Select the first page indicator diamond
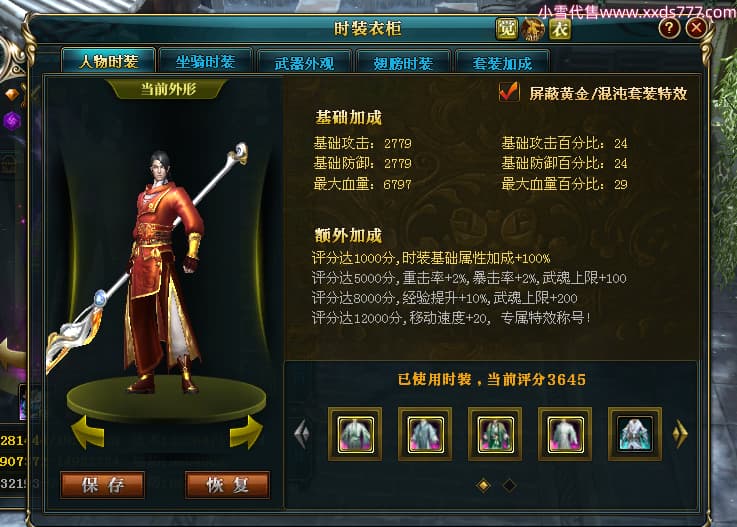Viewport: 737px width, 527px height. pyautogui.click(x=484, y=485)
